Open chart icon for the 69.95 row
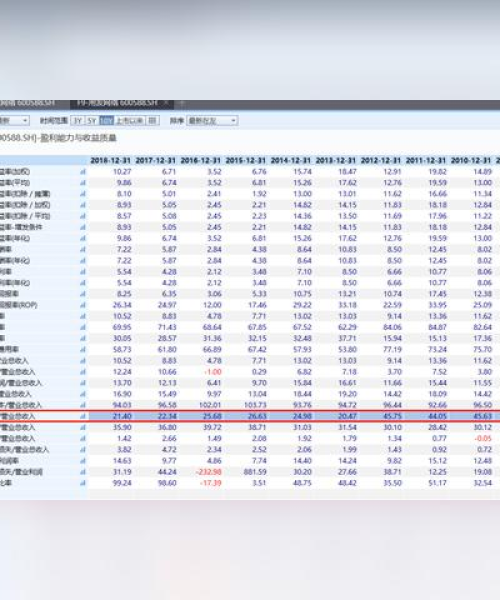 pyautogui.click(x=83, y=327)
